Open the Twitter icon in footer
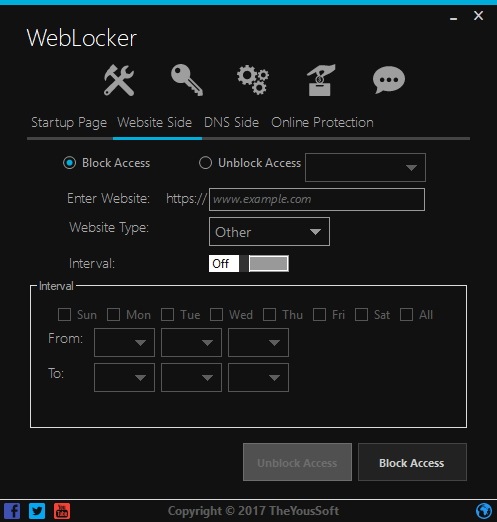The height and width of the screenshot is (522, 497). (37, 511)
